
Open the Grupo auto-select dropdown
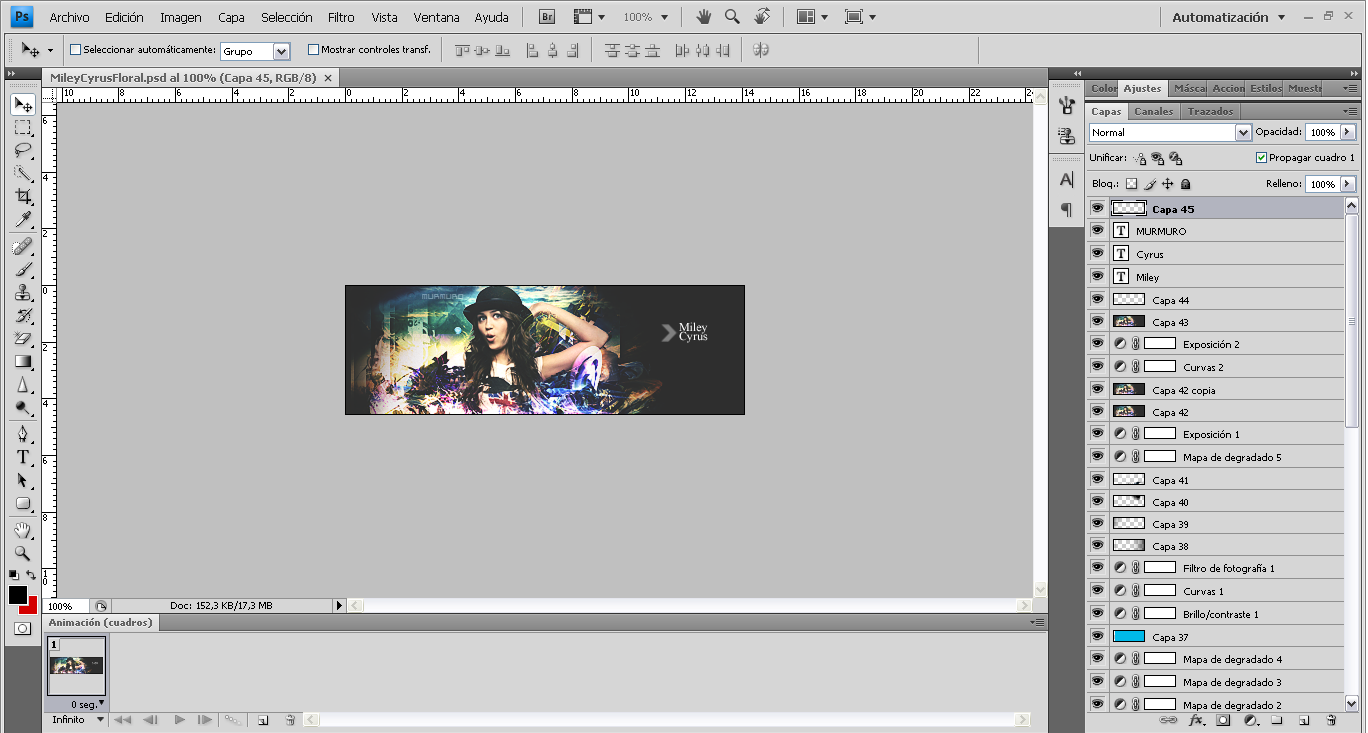point(280,51)
